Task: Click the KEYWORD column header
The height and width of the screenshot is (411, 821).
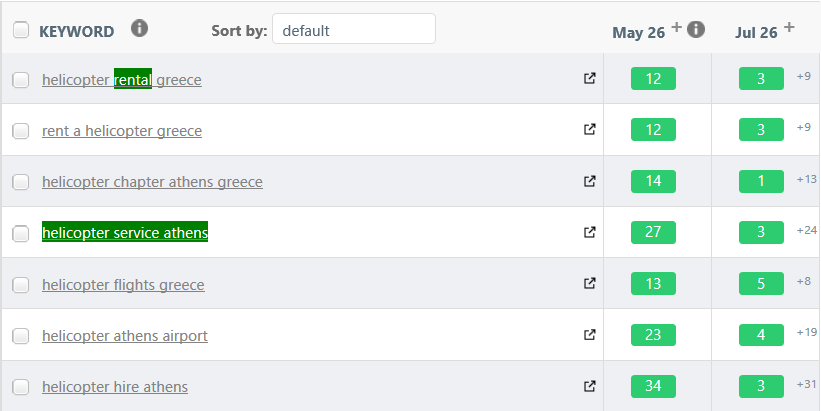Action: point(76,31)
